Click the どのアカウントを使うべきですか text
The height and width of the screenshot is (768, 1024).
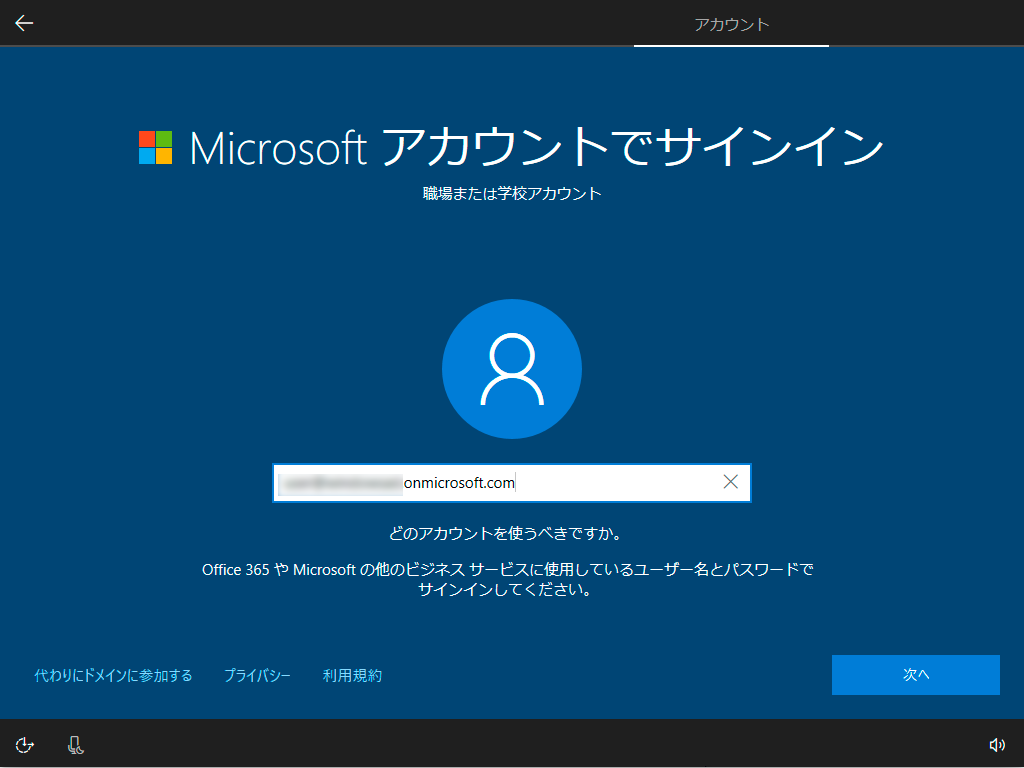[512, 533]
